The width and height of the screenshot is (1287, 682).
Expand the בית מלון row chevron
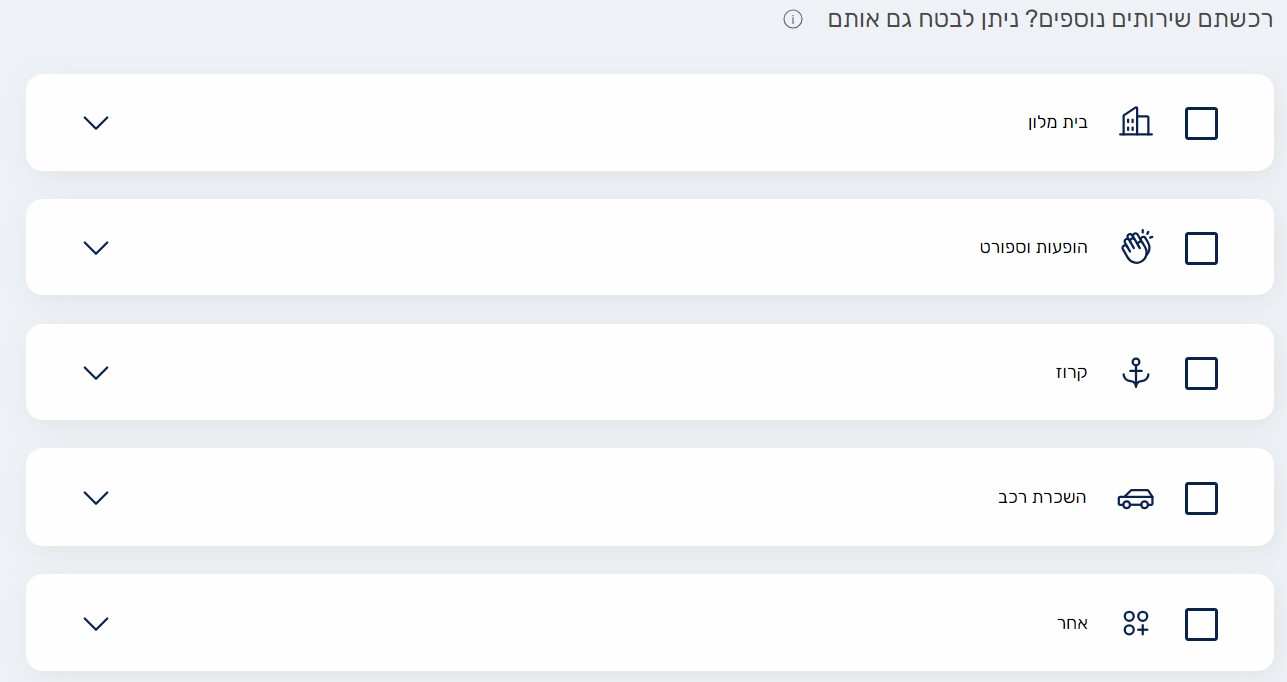[96, 123]
